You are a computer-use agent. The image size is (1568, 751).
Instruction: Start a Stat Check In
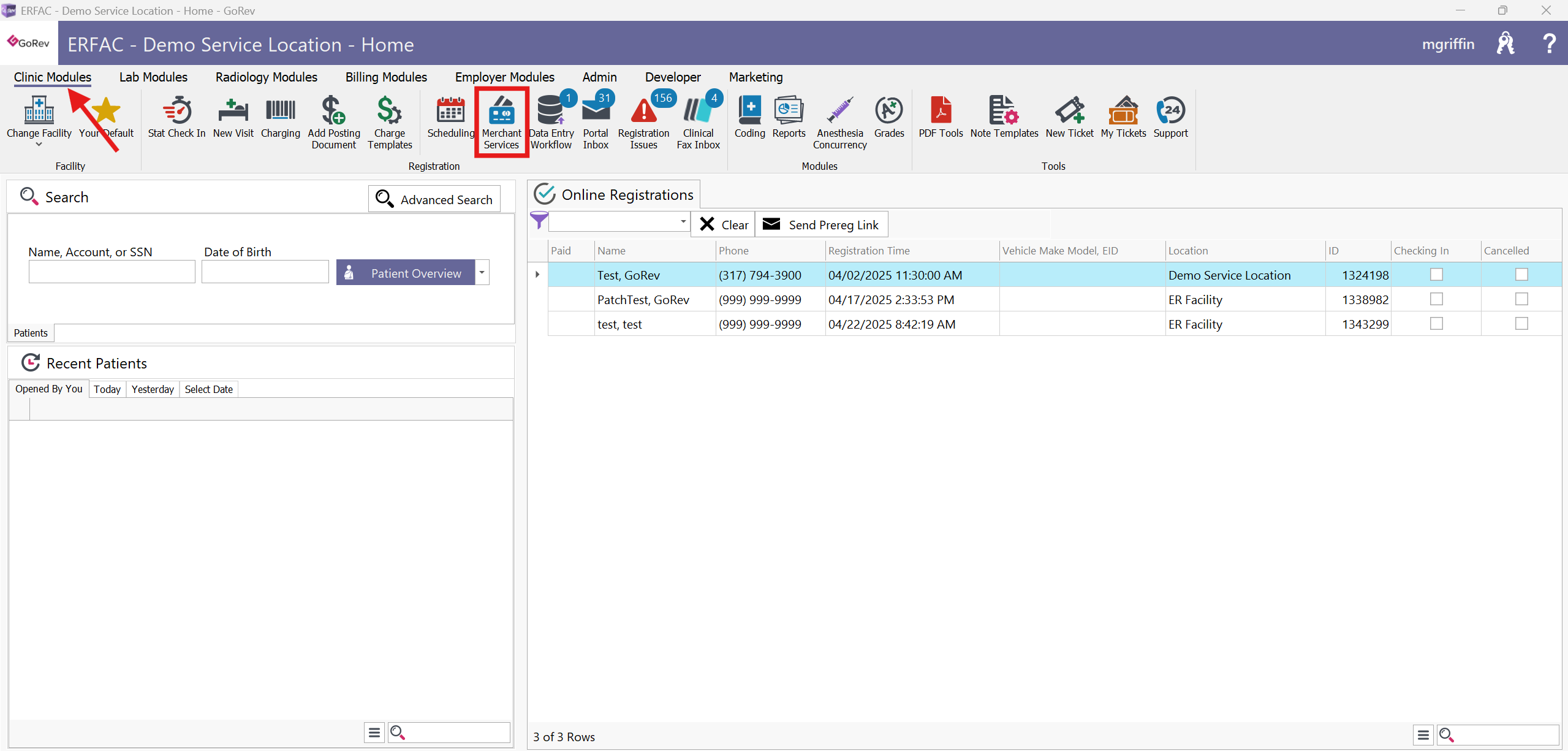coord(176,117)
